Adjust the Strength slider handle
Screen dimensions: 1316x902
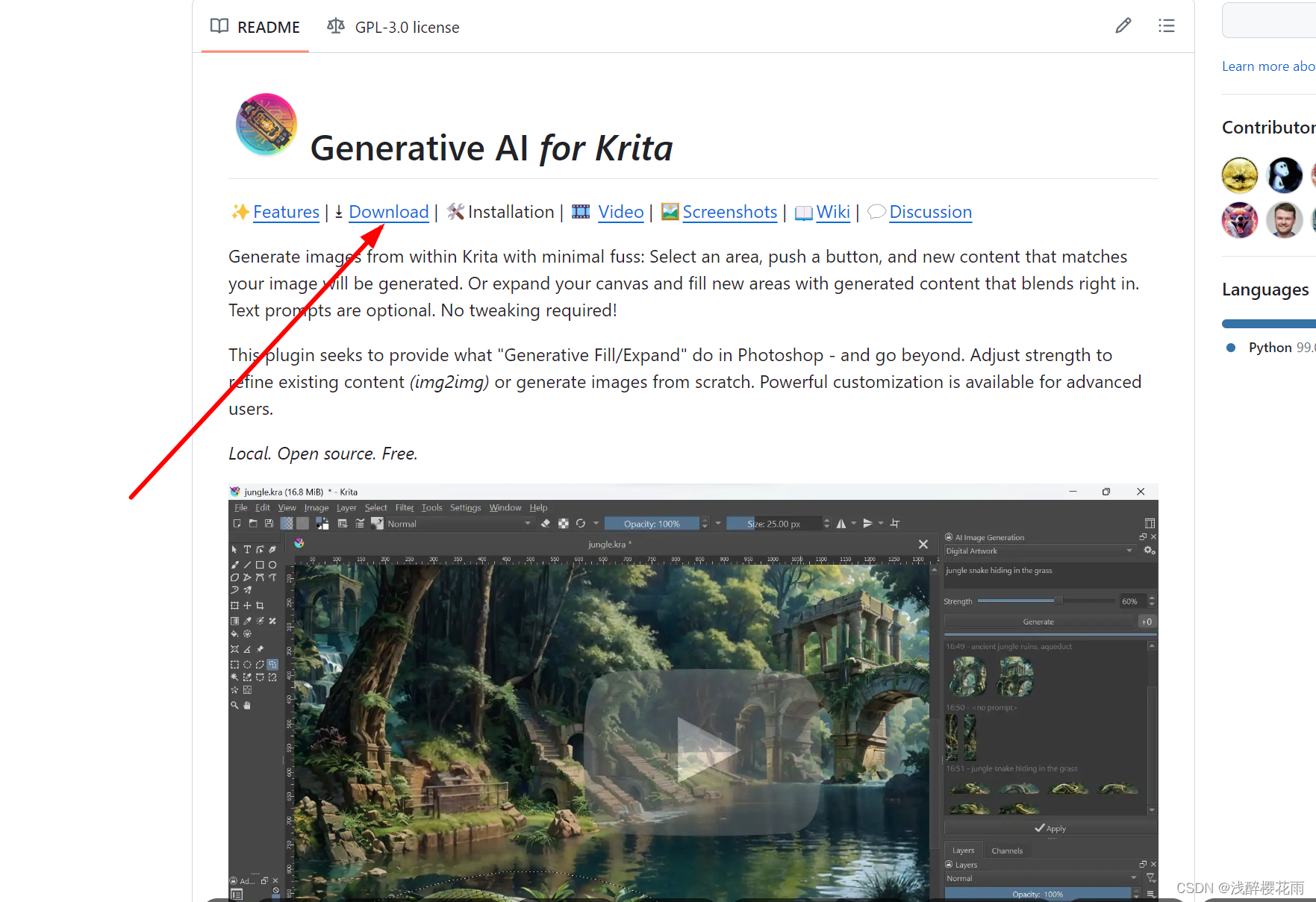pyautogui.click(x=1058, y=601)
